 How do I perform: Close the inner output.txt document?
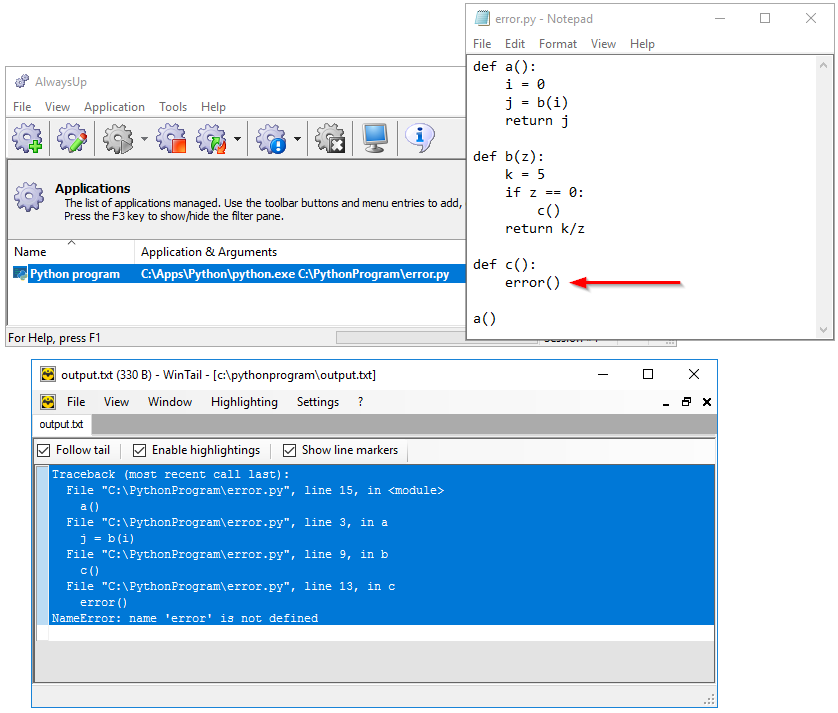click(707, 402)
